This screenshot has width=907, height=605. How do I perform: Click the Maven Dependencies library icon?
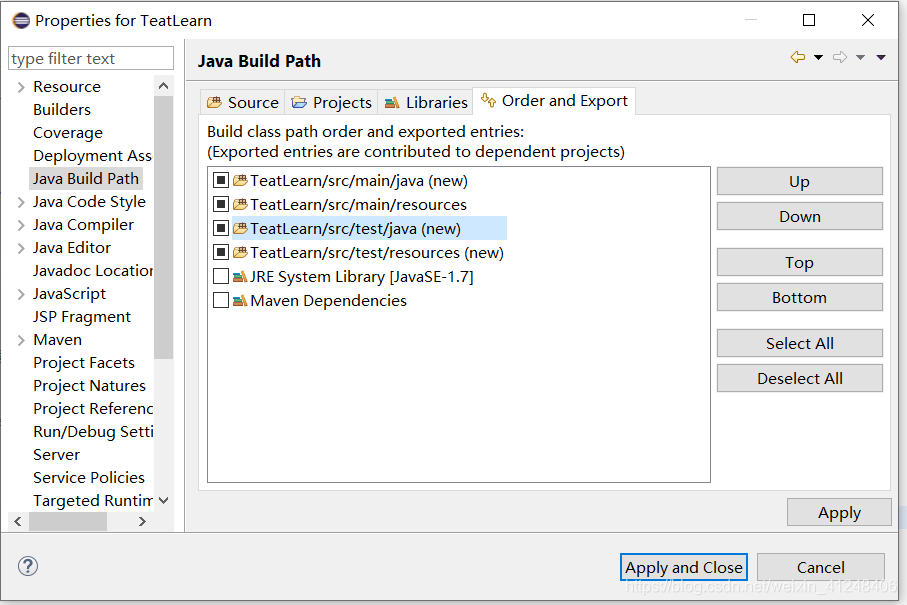pyautogui.click(x=240, y=300)
